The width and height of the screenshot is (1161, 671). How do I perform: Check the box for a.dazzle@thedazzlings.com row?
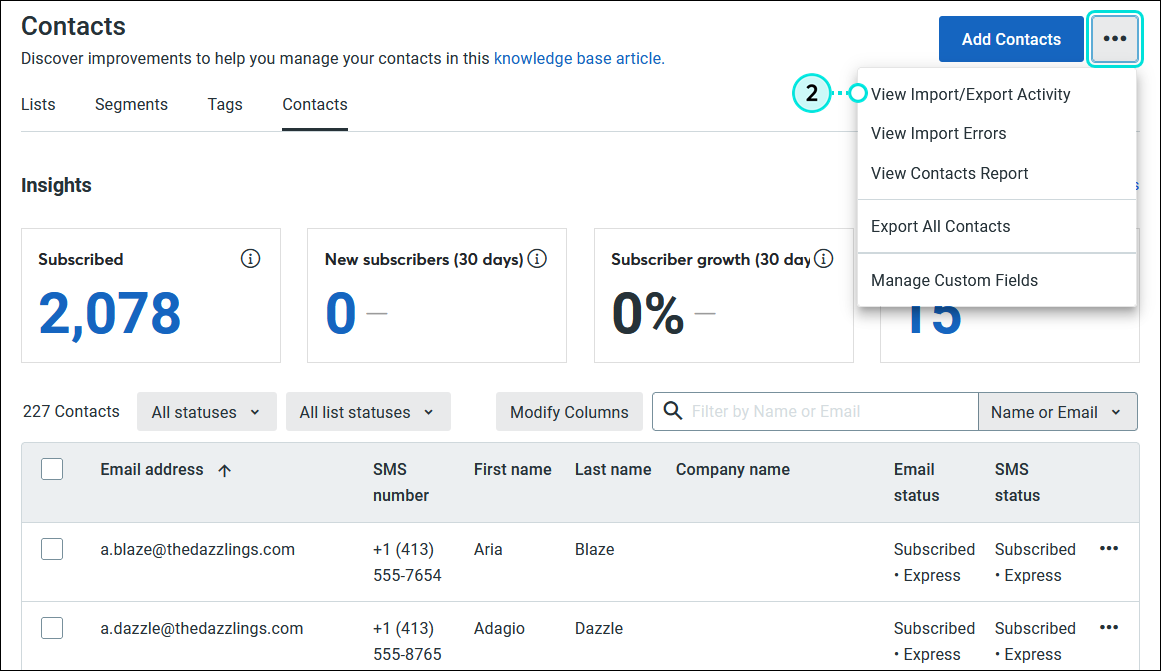click(52, 628)
